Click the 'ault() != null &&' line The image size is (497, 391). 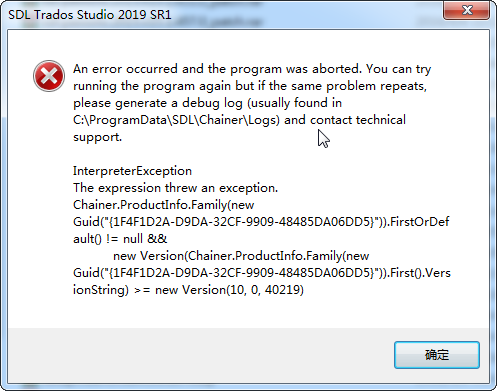click(x=120, y=239)
